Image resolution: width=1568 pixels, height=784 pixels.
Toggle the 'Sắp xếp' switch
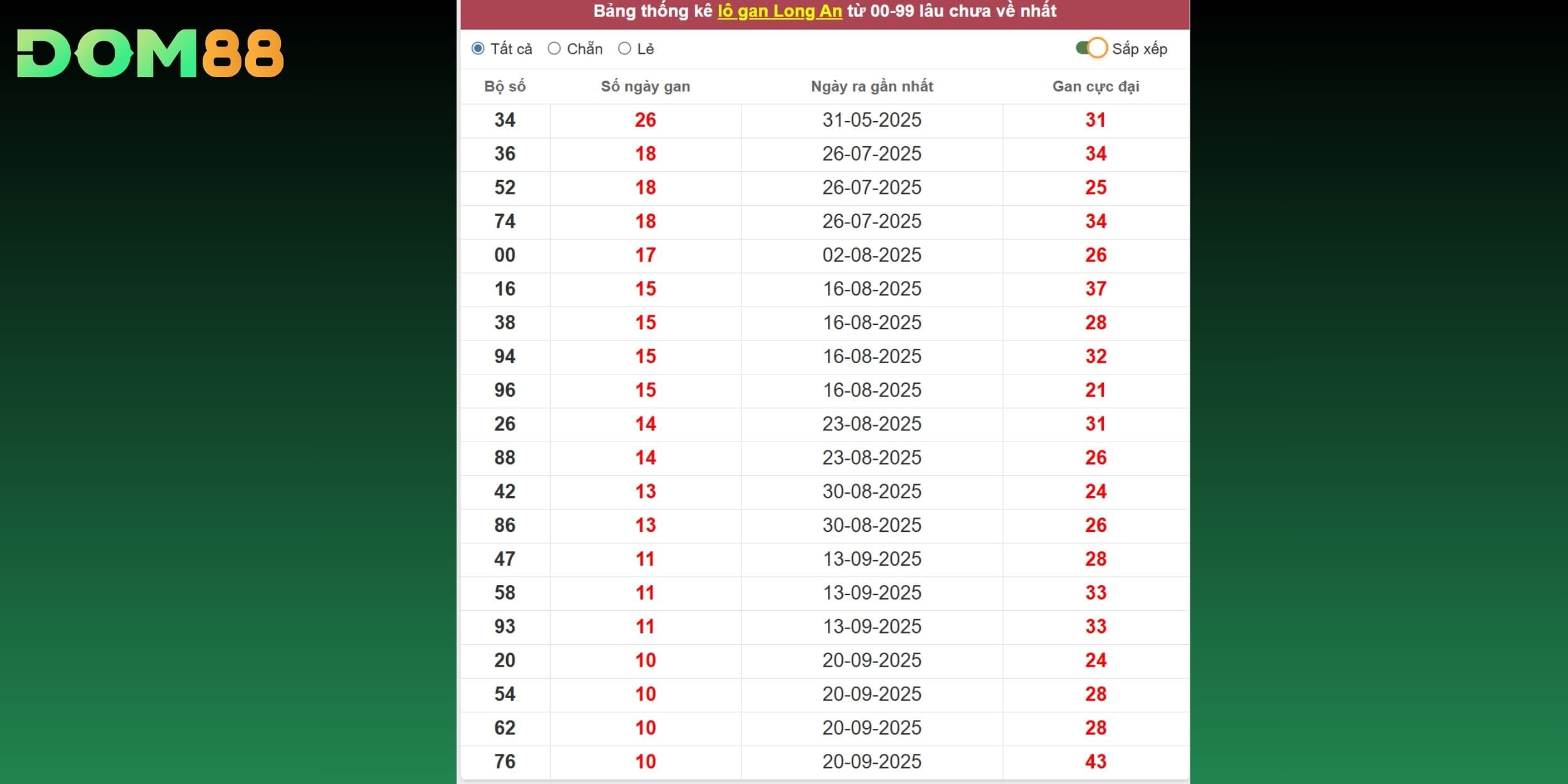(x=1091, y=48)
